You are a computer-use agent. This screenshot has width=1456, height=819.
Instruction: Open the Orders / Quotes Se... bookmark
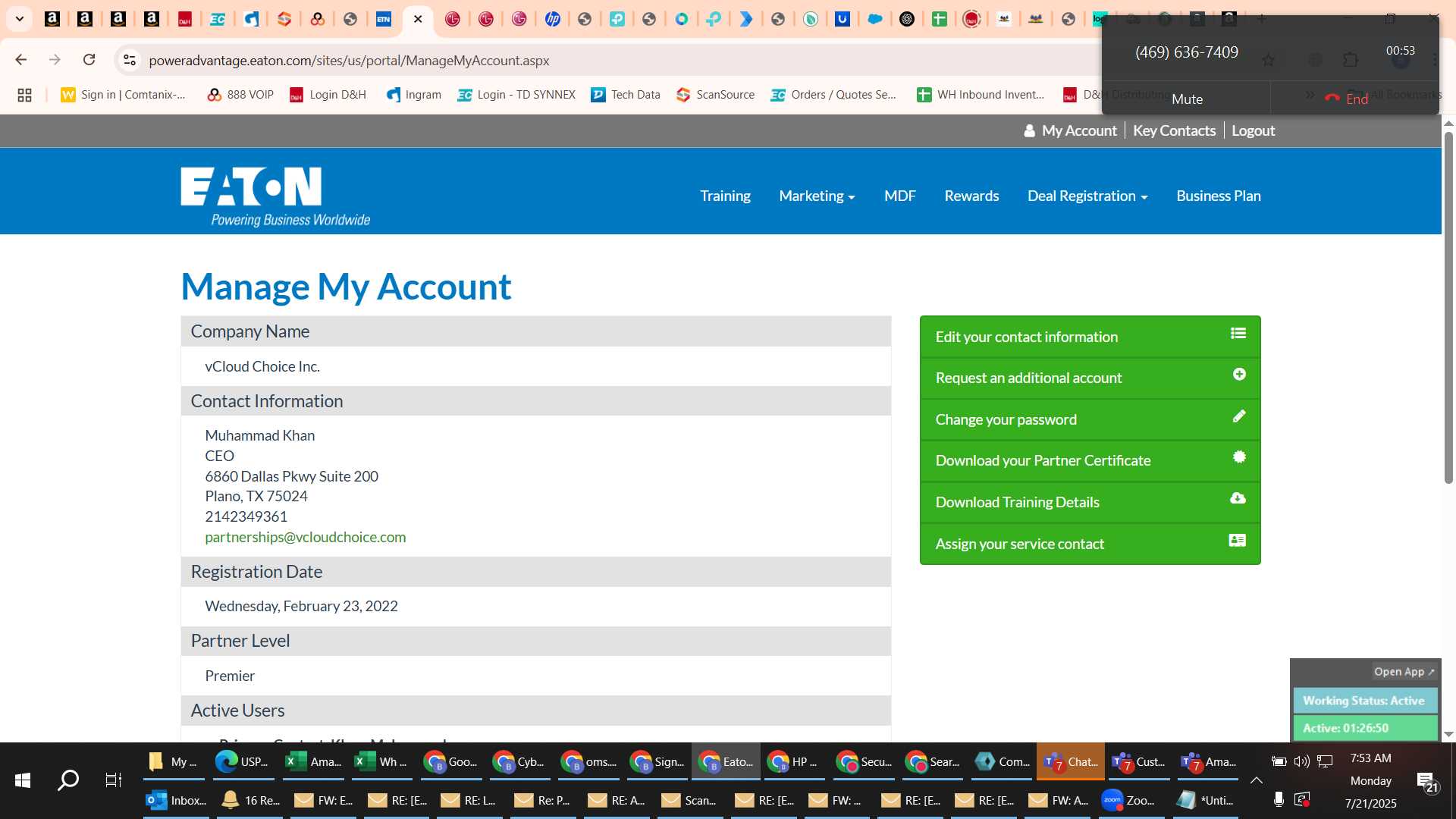point(833,95)
